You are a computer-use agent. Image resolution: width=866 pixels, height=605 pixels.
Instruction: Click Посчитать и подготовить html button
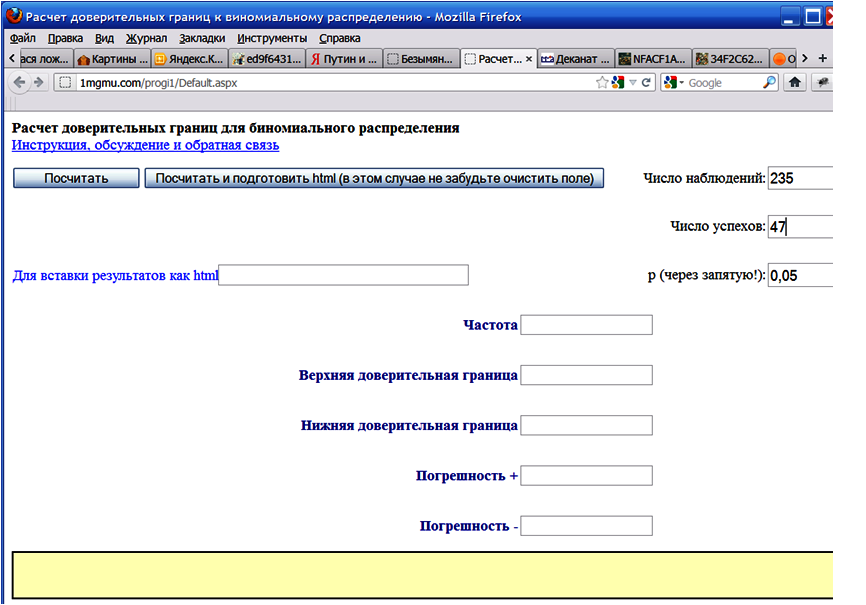[374, 178]
